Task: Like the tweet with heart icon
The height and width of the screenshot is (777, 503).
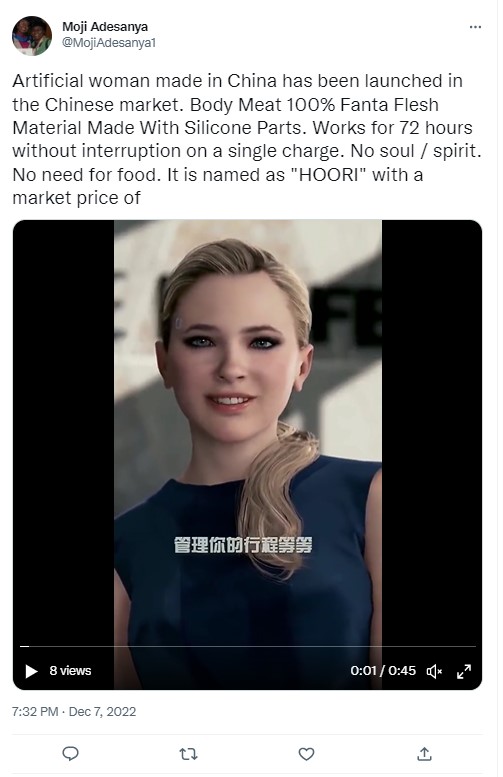Action: pyautogui.click(x=306, y=754)
